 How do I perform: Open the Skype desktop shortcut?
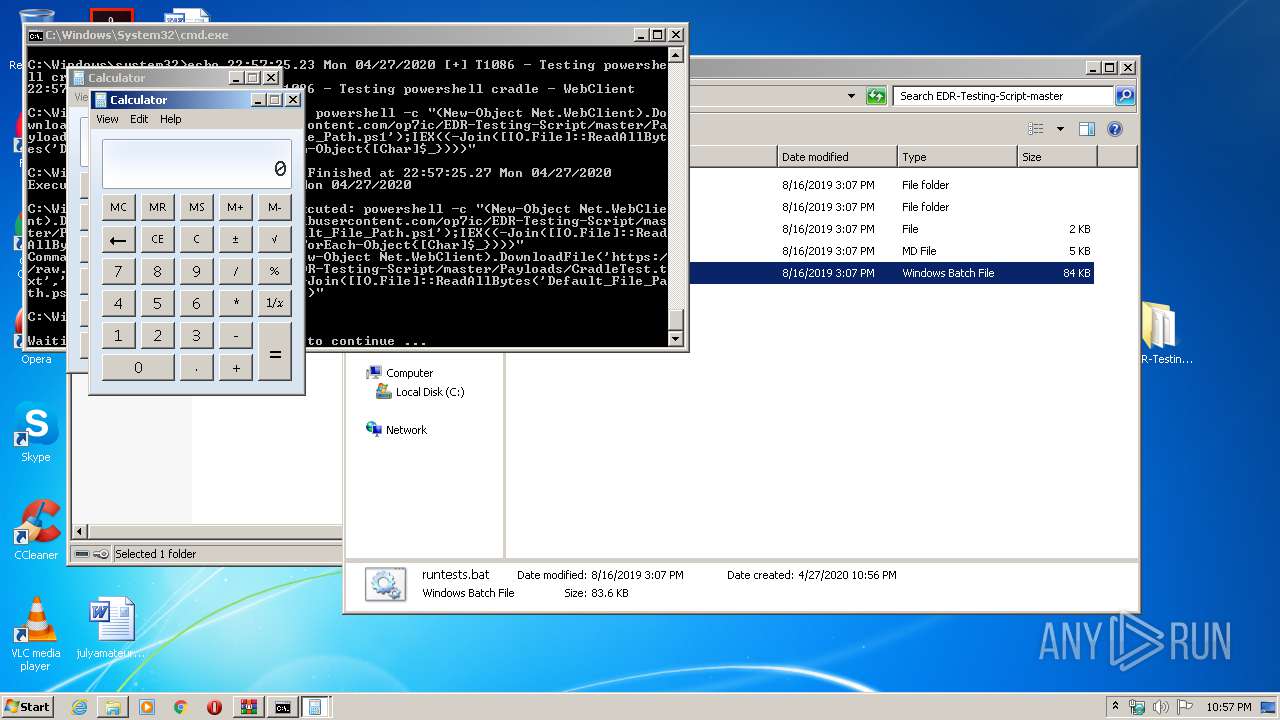pyautogui.click(x=36, y=434)
